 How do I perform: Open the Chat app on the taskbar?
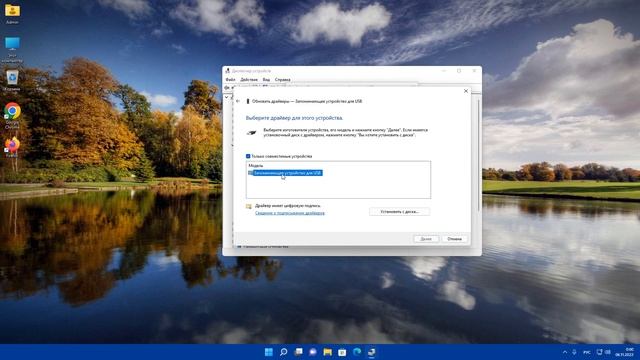(x=313, y=352)
